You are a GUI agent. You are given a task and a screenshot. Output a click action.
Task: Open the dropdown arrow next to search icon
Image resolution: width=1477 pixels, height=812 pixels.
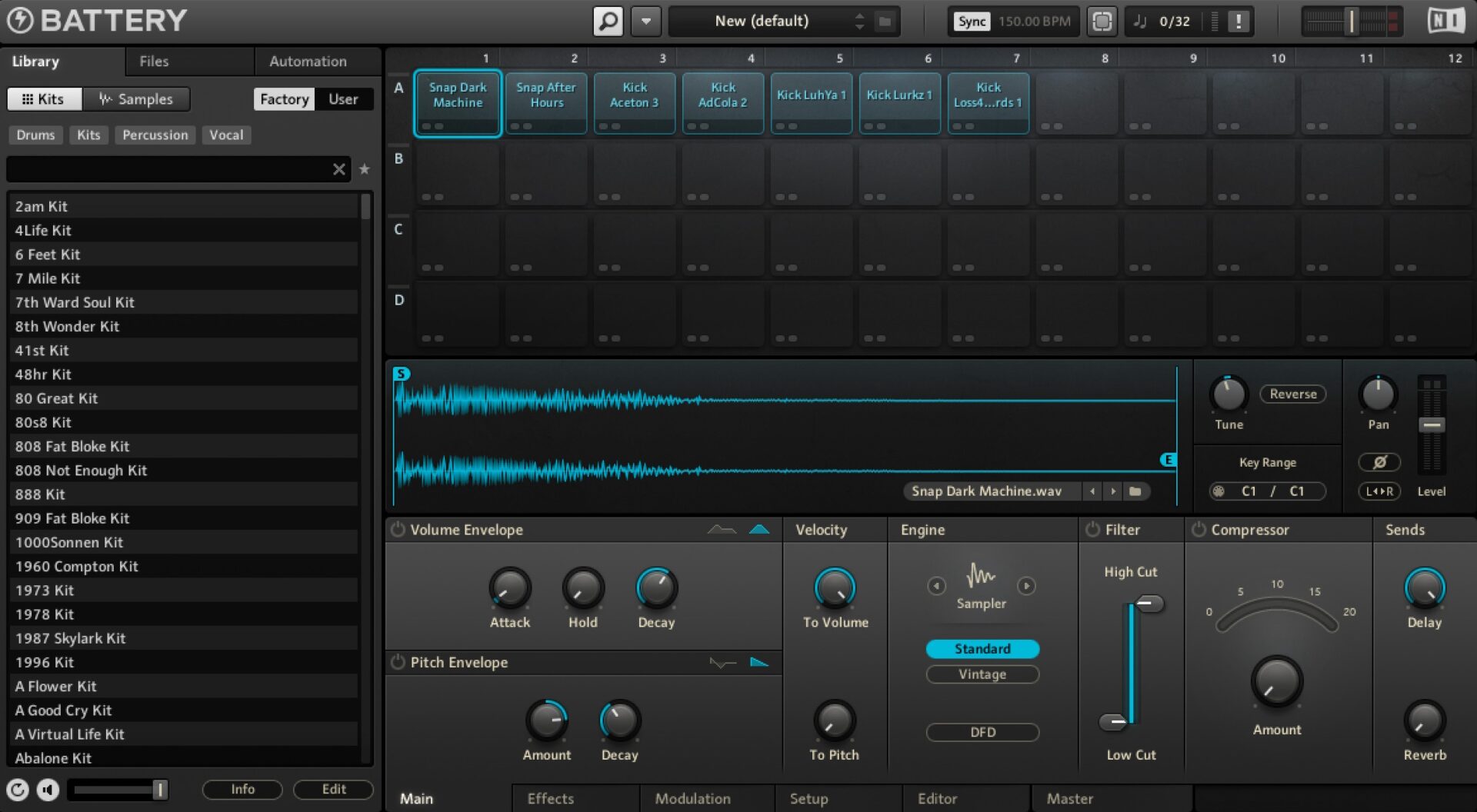645,21
